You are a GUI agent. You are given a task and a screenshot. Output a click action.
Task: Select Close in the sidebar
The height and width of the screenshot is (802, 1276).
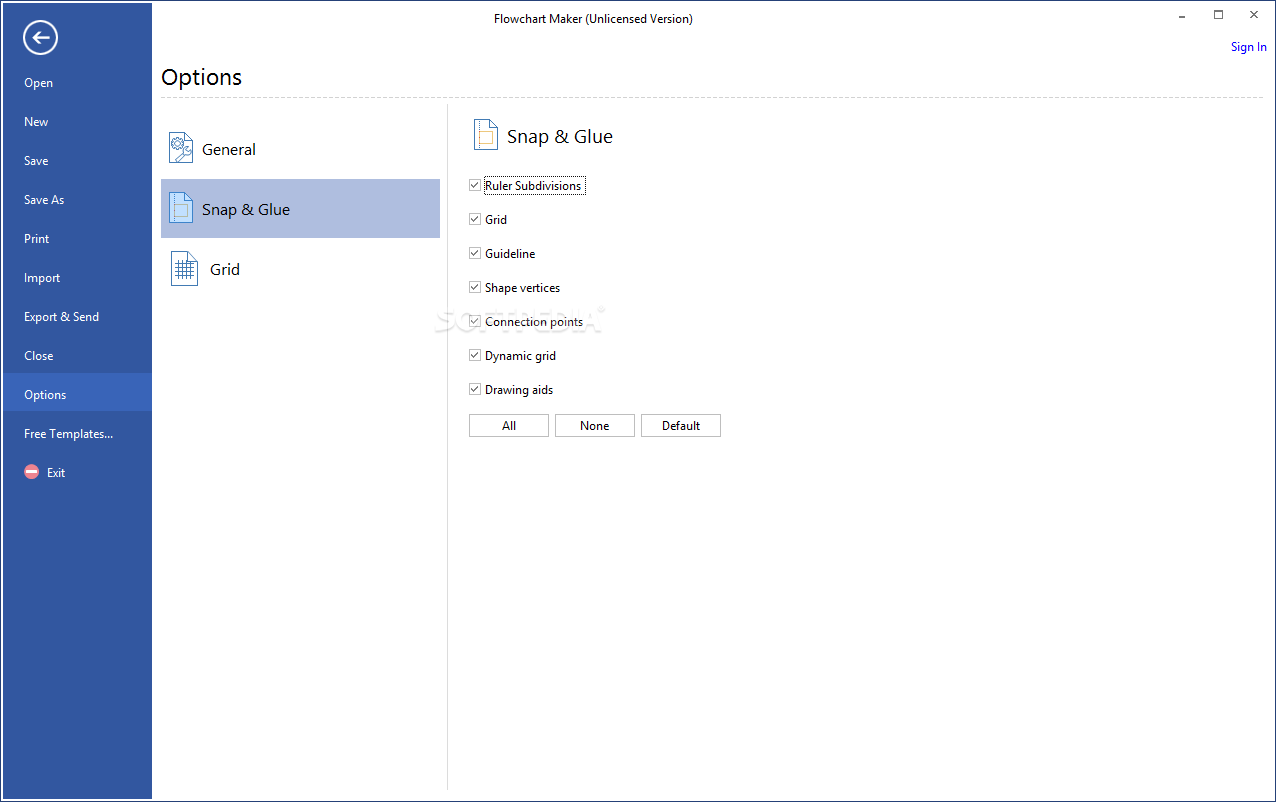click(x=77, y=356)
